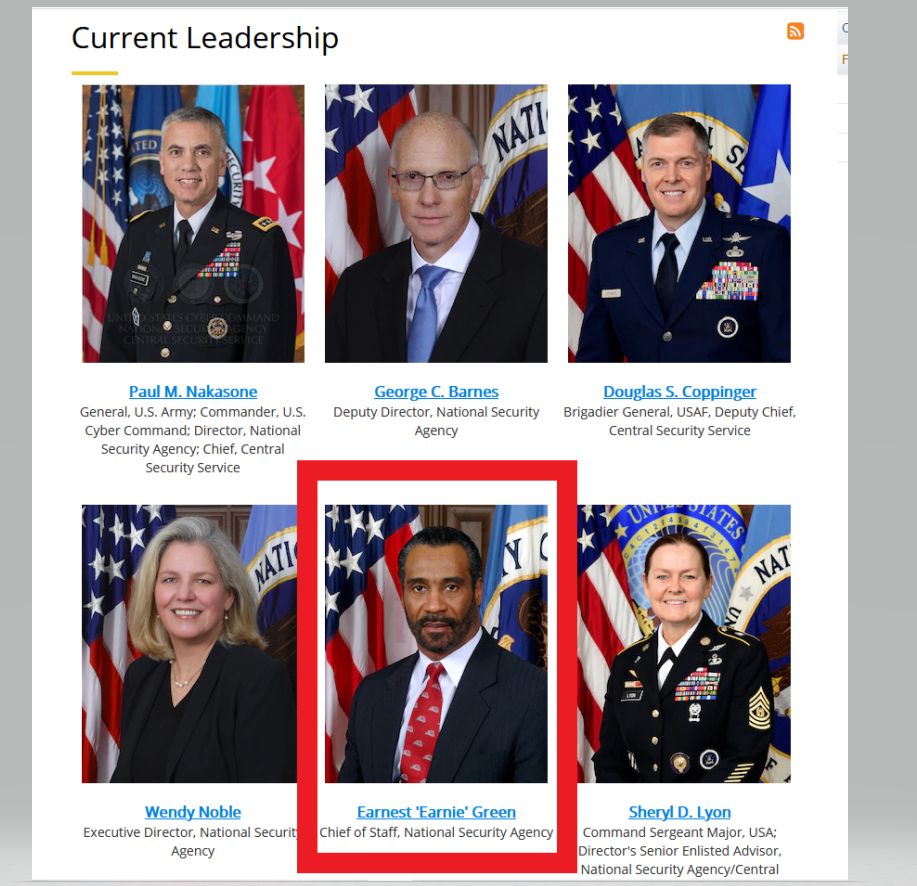Open Sheryl D. Lyon profile link

click(x=680, y=812)
